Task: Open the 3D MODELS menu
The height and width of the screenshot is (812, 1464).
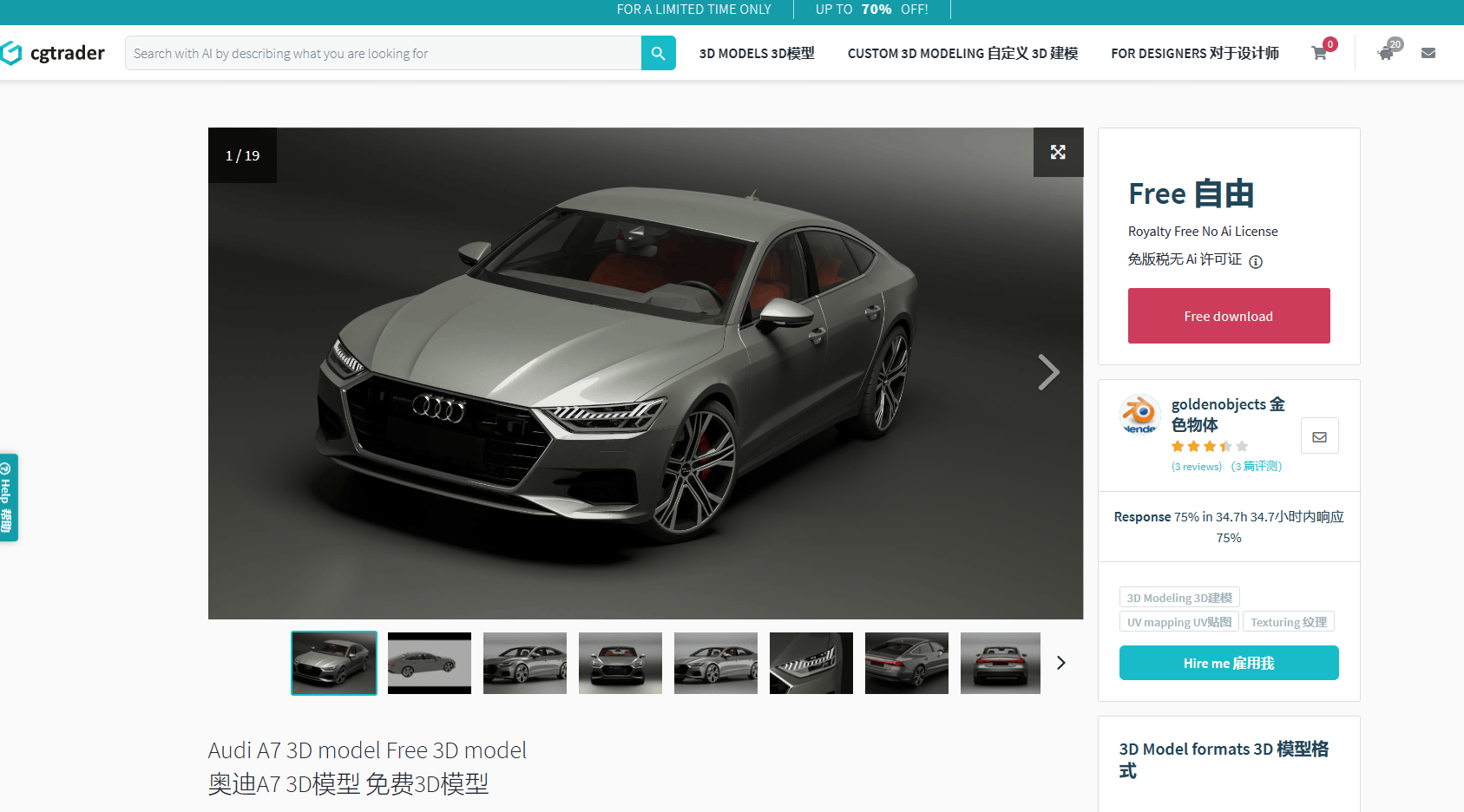Action: (x=756, y=53)
